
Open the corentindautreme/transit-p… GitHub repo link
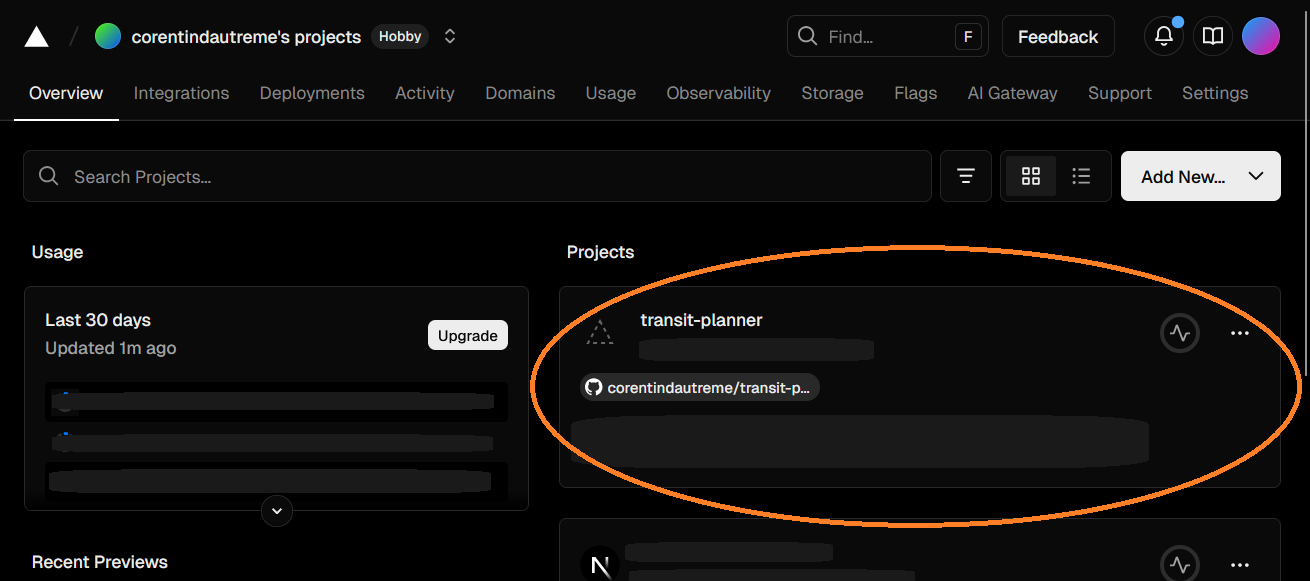pos(700,388)
